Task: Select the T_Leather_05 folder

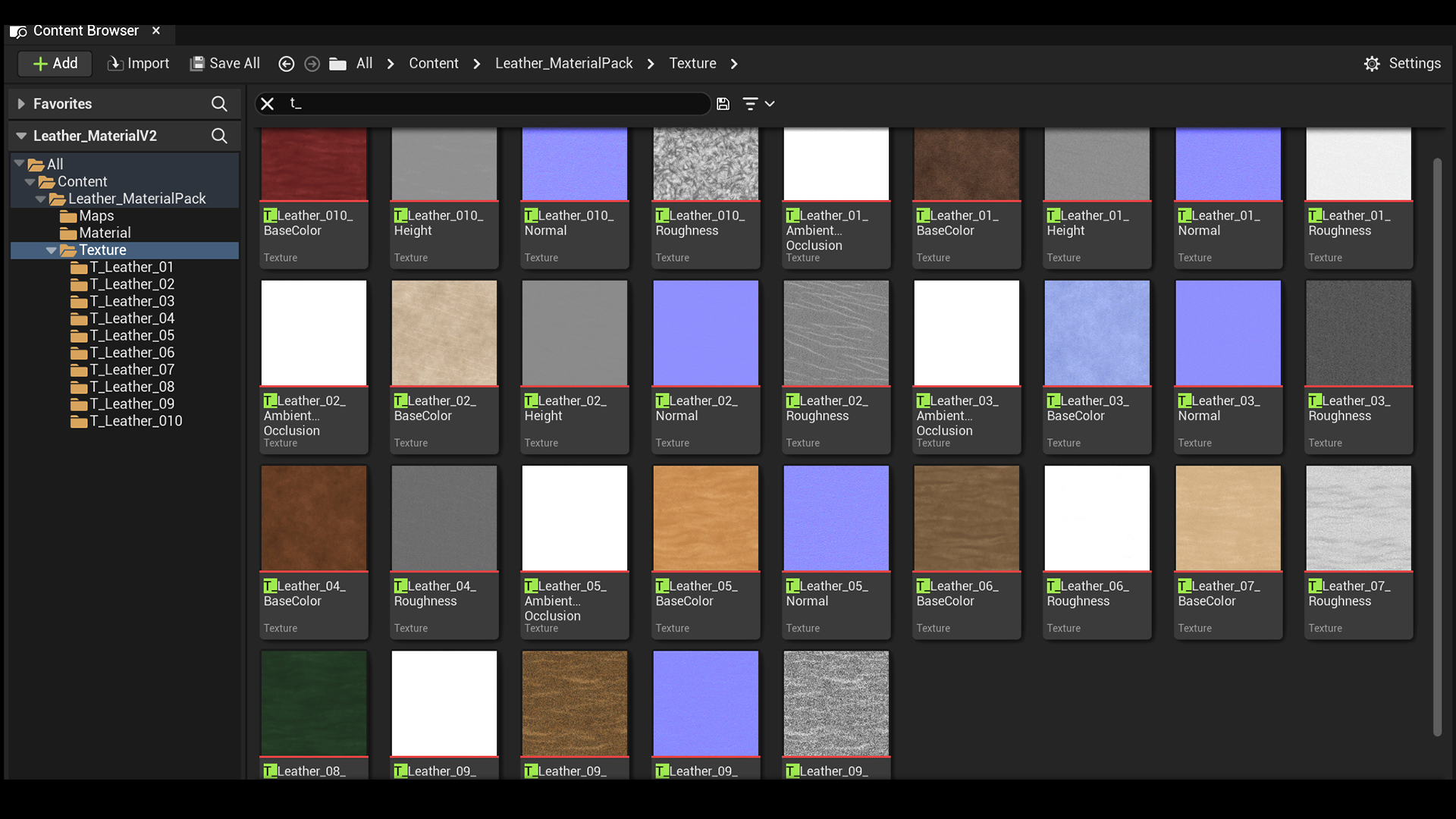Action: (x=131, y=335)
